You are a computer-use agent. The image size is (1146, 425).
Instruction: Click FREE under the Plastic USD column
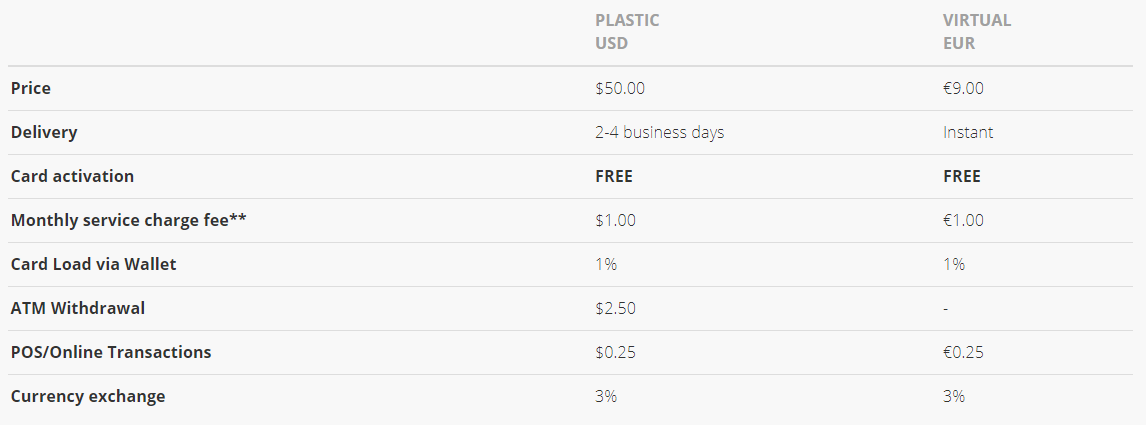(x=614, y=176)
